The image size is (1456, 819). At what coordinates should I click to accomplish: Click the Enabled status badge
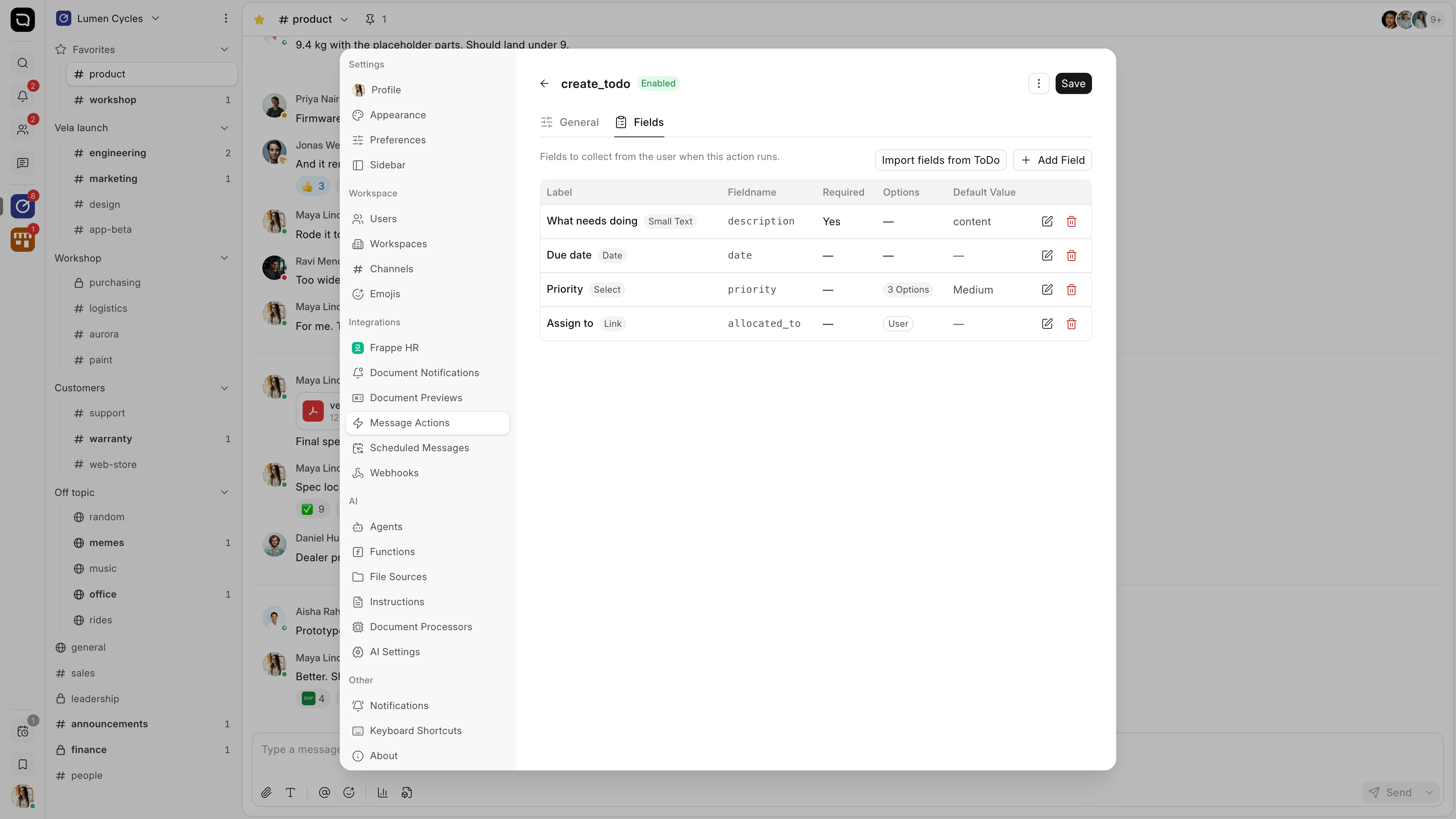click(x=658, y=84)
